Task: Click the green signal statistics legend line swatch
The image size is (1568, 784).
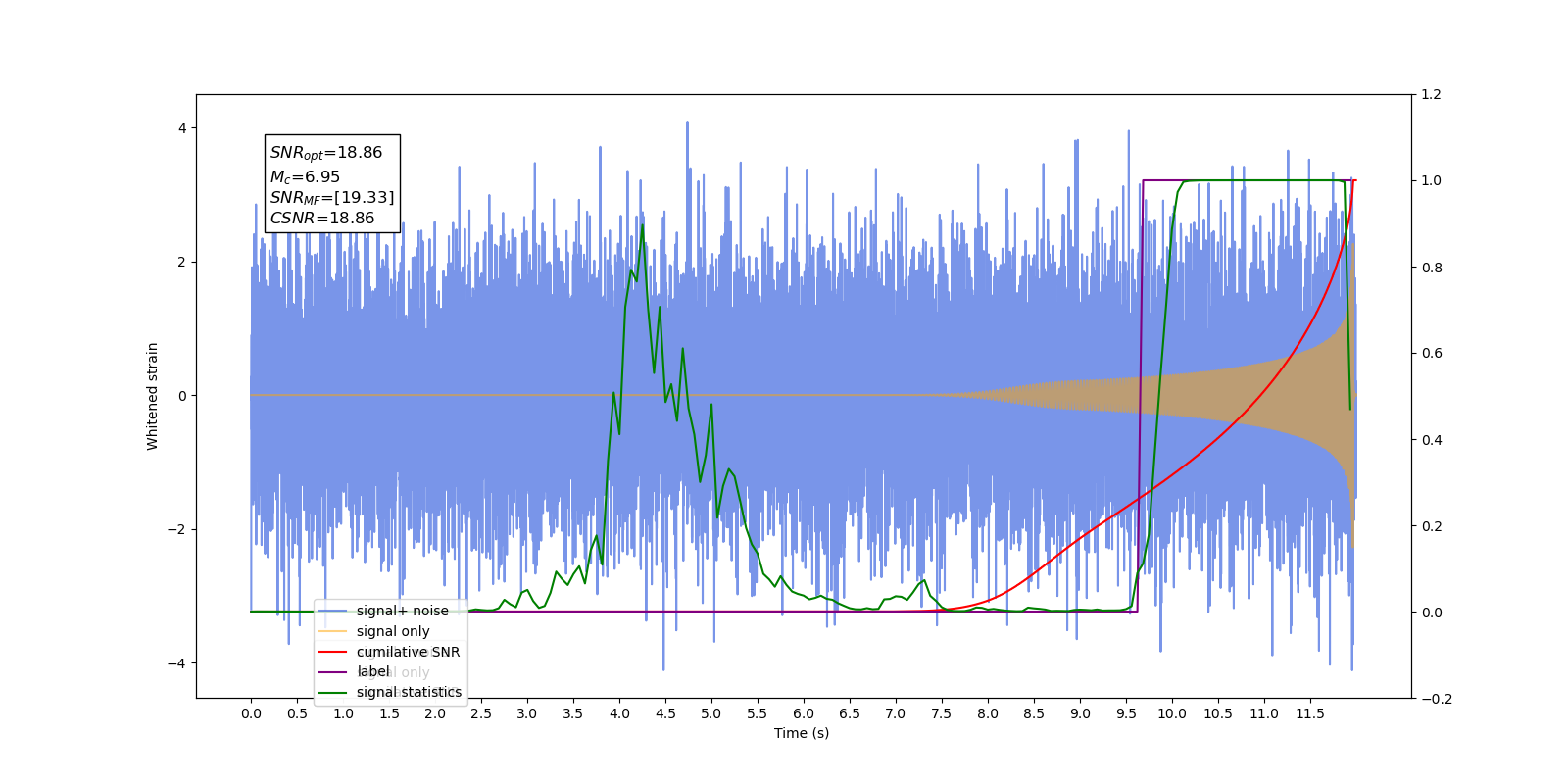Action: (x=333, y=693)
